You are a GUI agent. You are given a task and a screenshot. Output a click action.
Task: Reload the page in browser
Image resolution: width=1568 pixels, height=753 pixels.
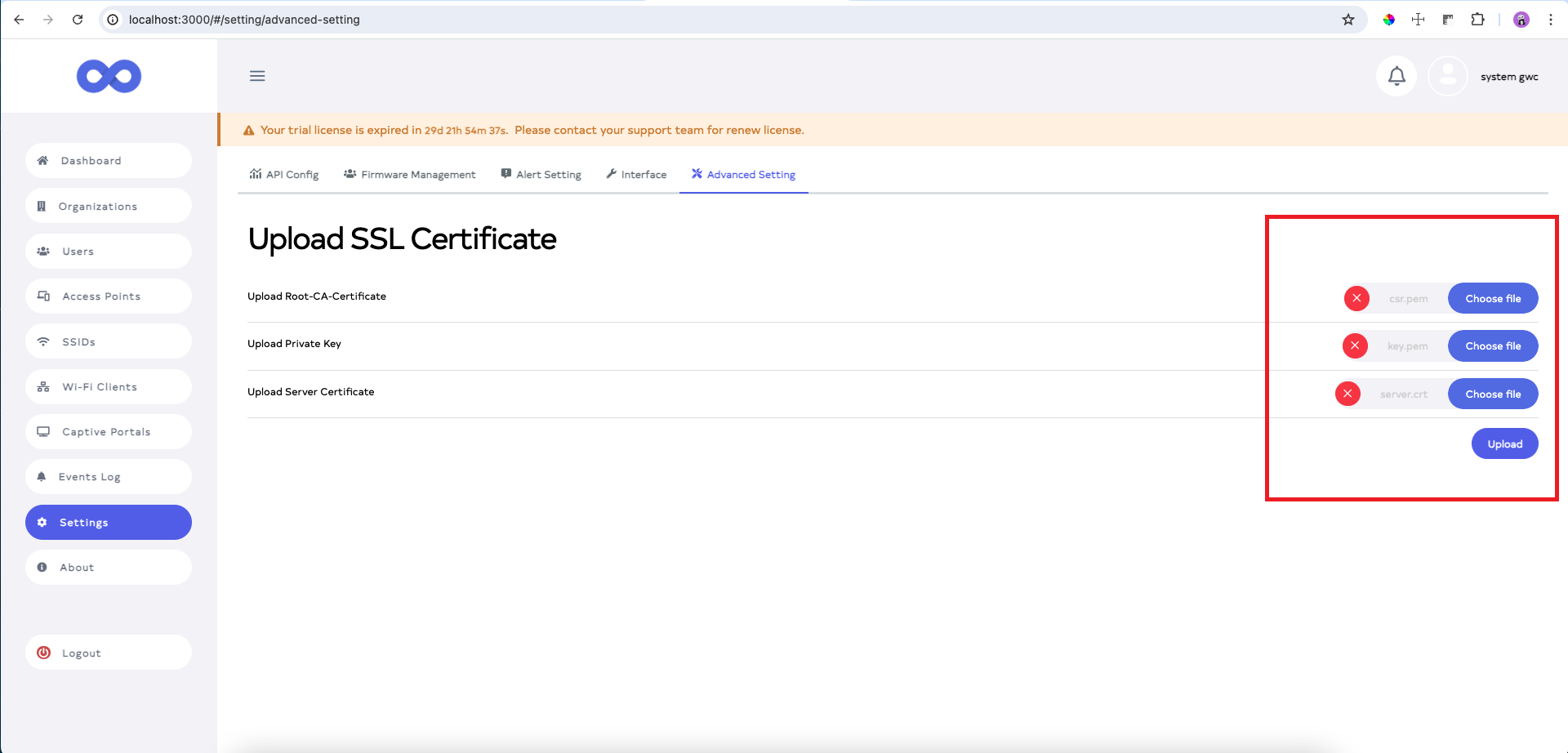point(78,20)
